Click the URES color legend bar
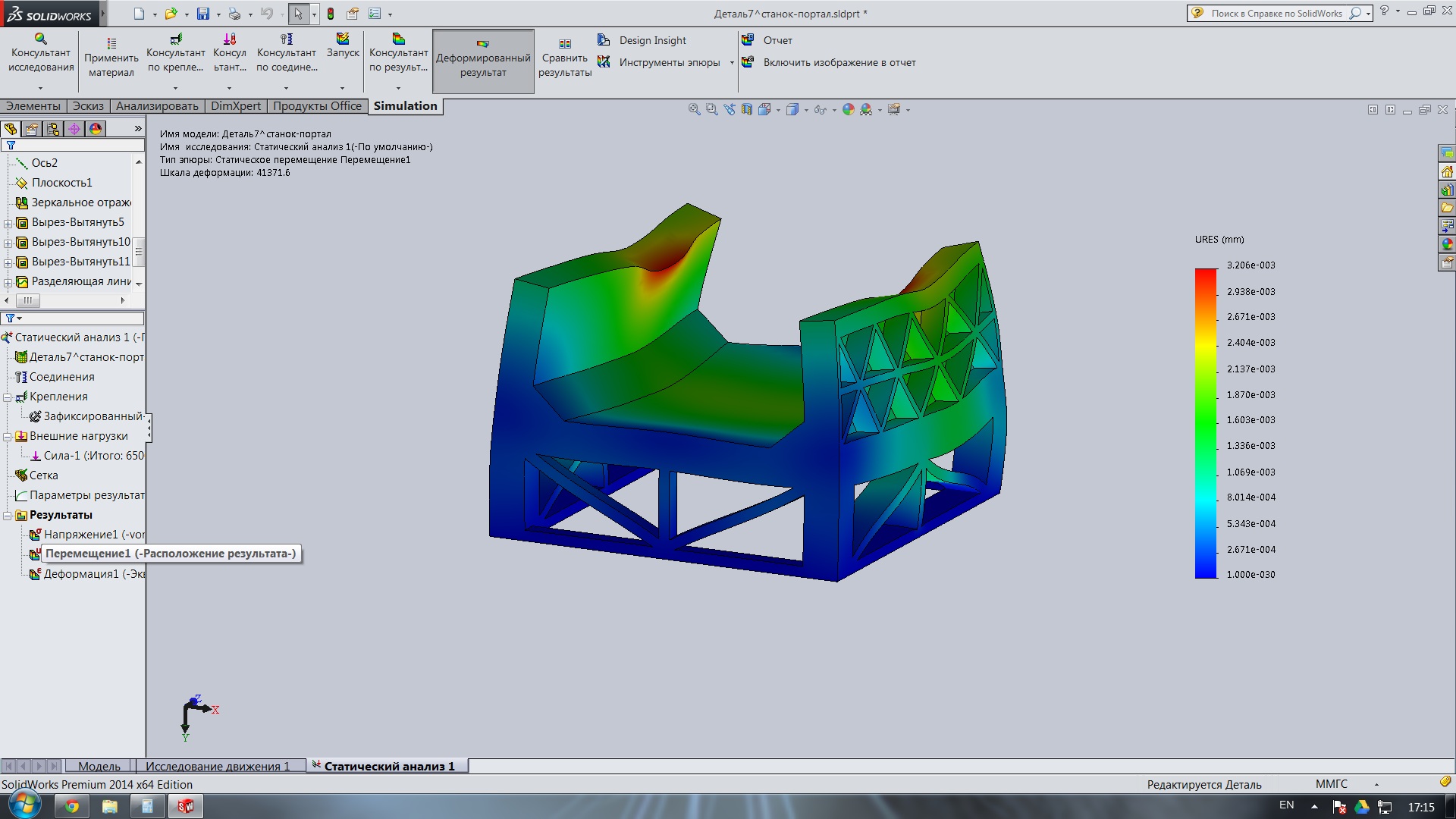 pos(1205,423)
